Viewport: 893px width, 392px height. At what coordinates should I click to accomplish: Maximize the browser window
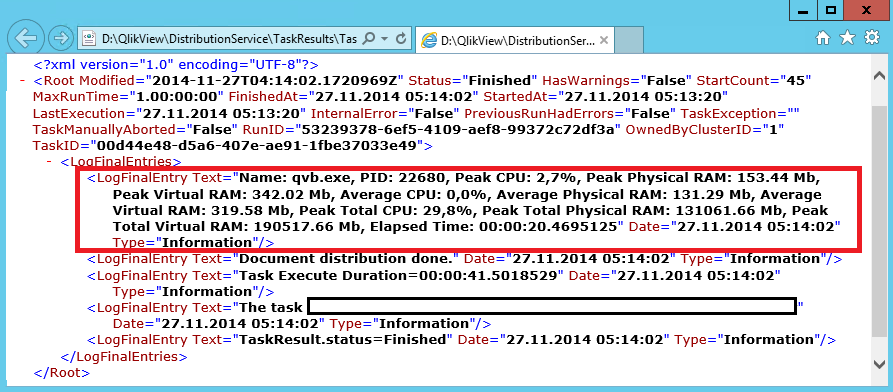[830, 10]
